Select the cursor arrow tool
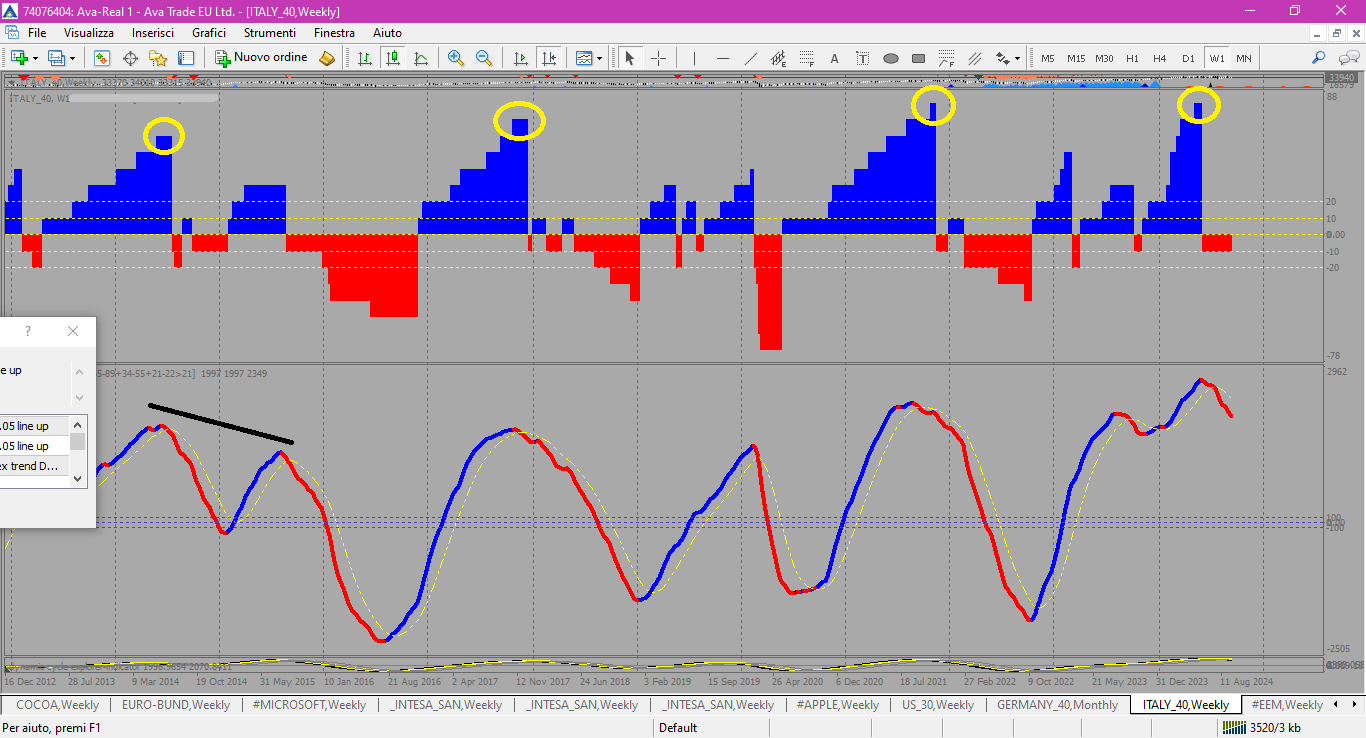The image size is (1366, 738). tap(630, 58)
